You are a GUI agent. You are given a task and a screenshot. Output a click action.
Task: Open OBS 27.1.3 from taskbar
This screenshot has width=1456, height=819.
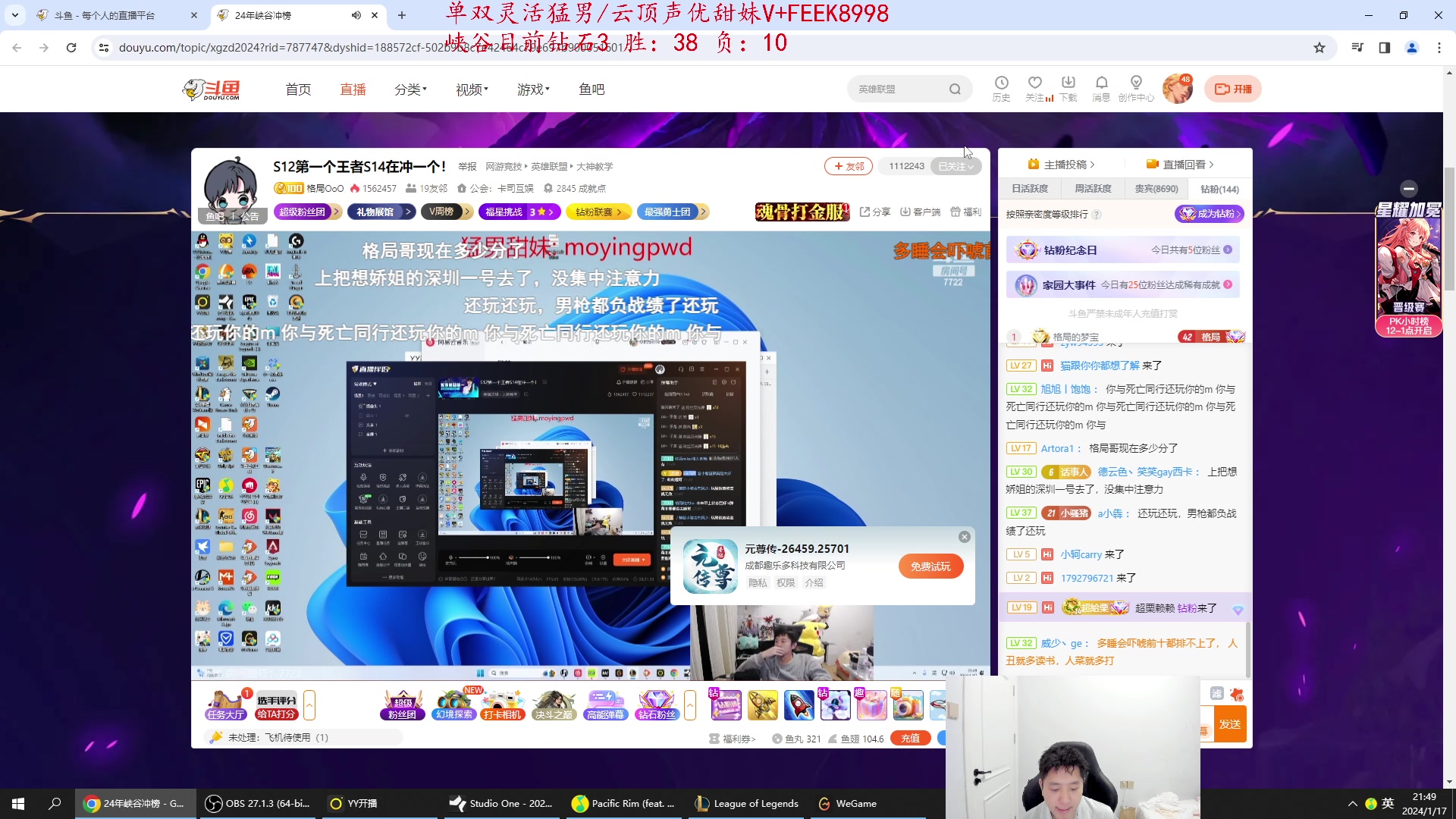(259, 804)
